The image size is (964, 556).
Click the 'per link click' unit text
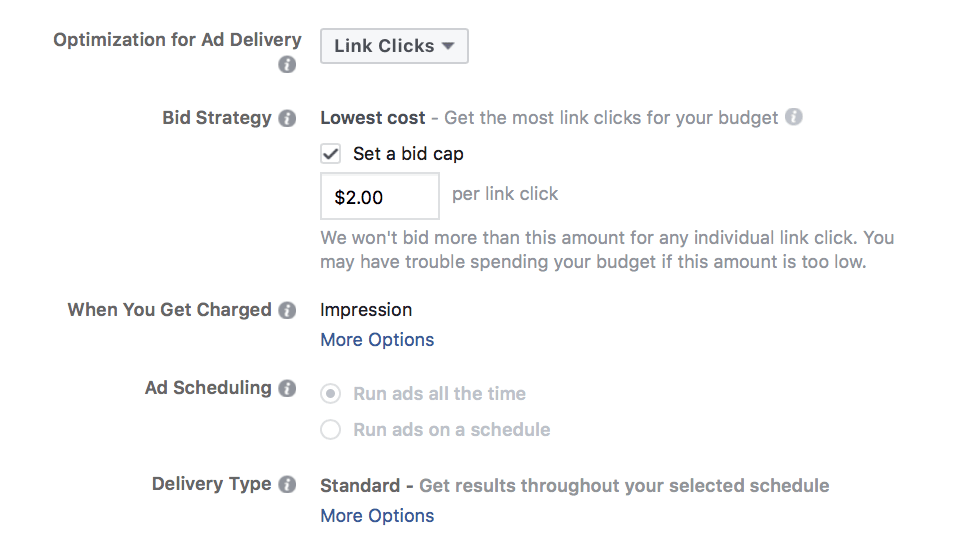point(505,194)
